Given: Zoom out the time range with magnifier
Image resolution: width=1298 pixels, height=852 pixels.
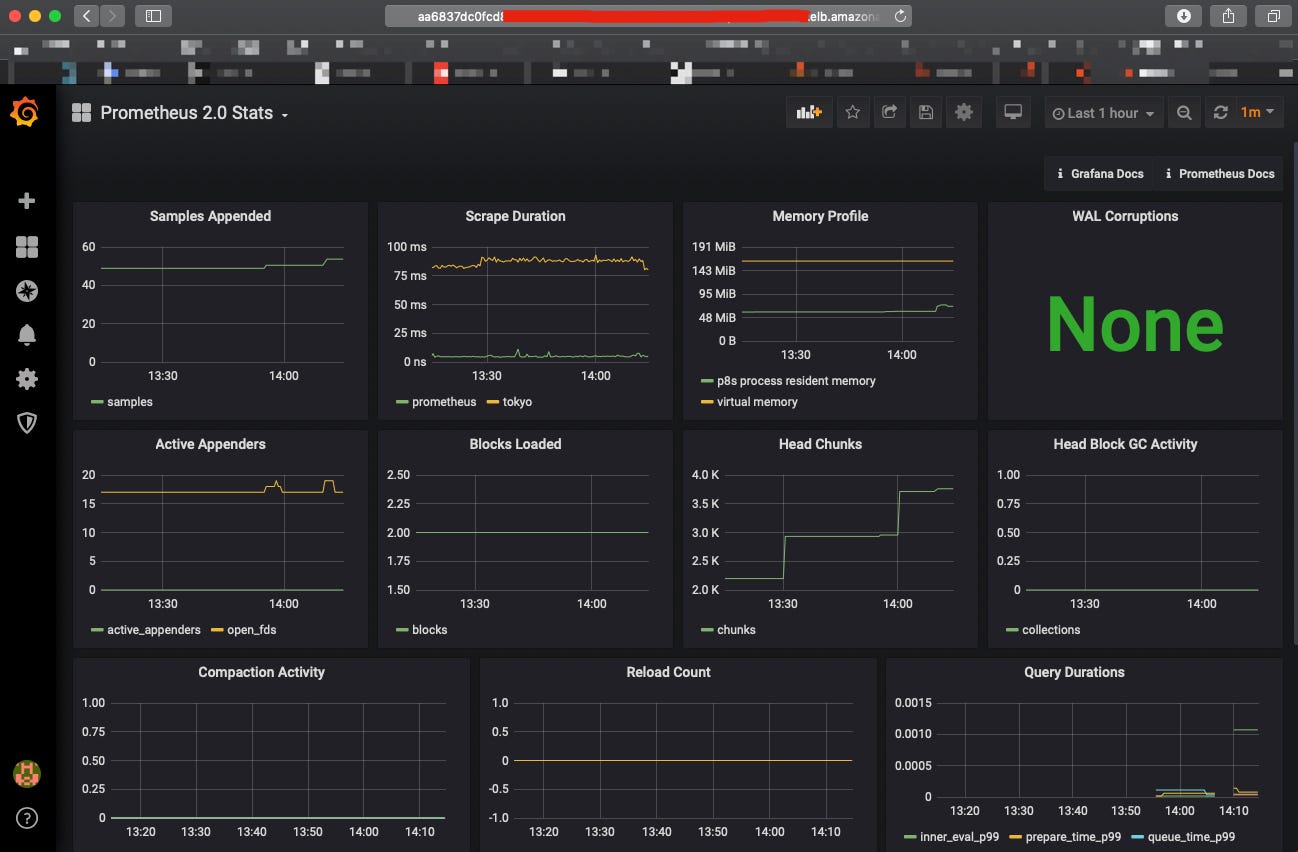Looking at the screenshot, I should tap(1184, 112).
